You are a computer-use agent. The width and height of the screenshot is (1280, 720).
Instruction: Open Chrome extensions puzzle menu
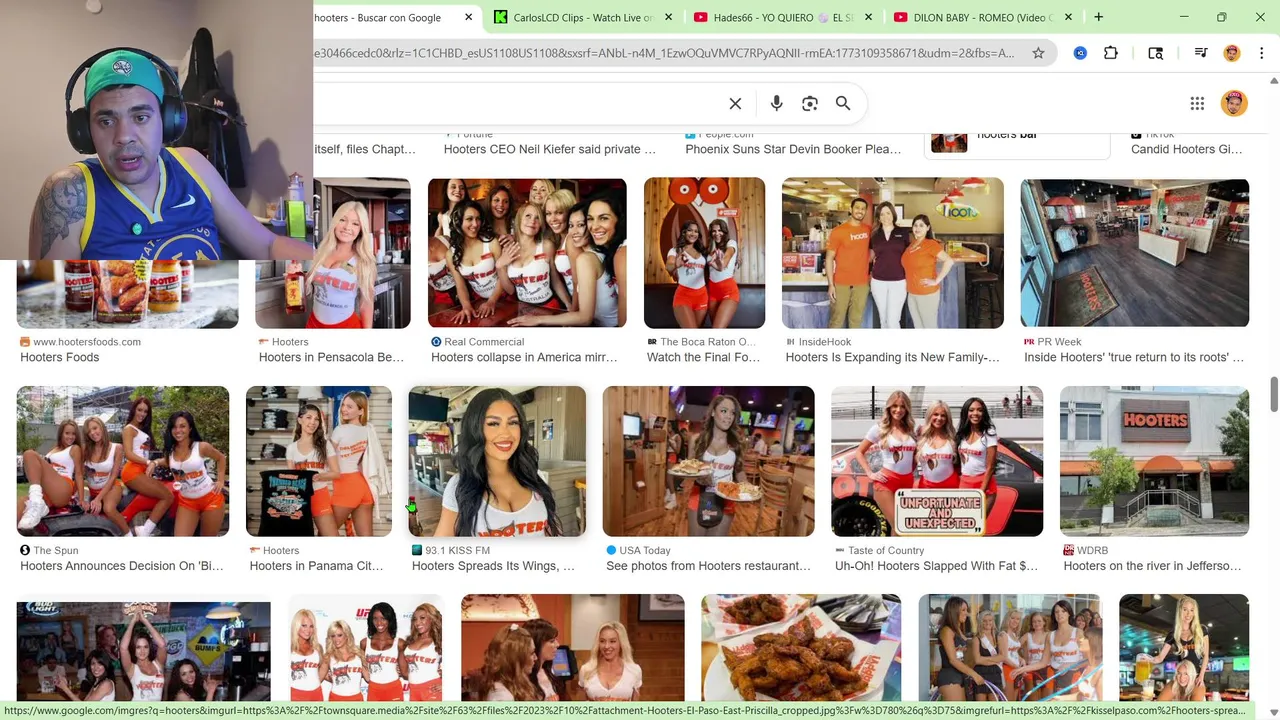pos(1111,53)
